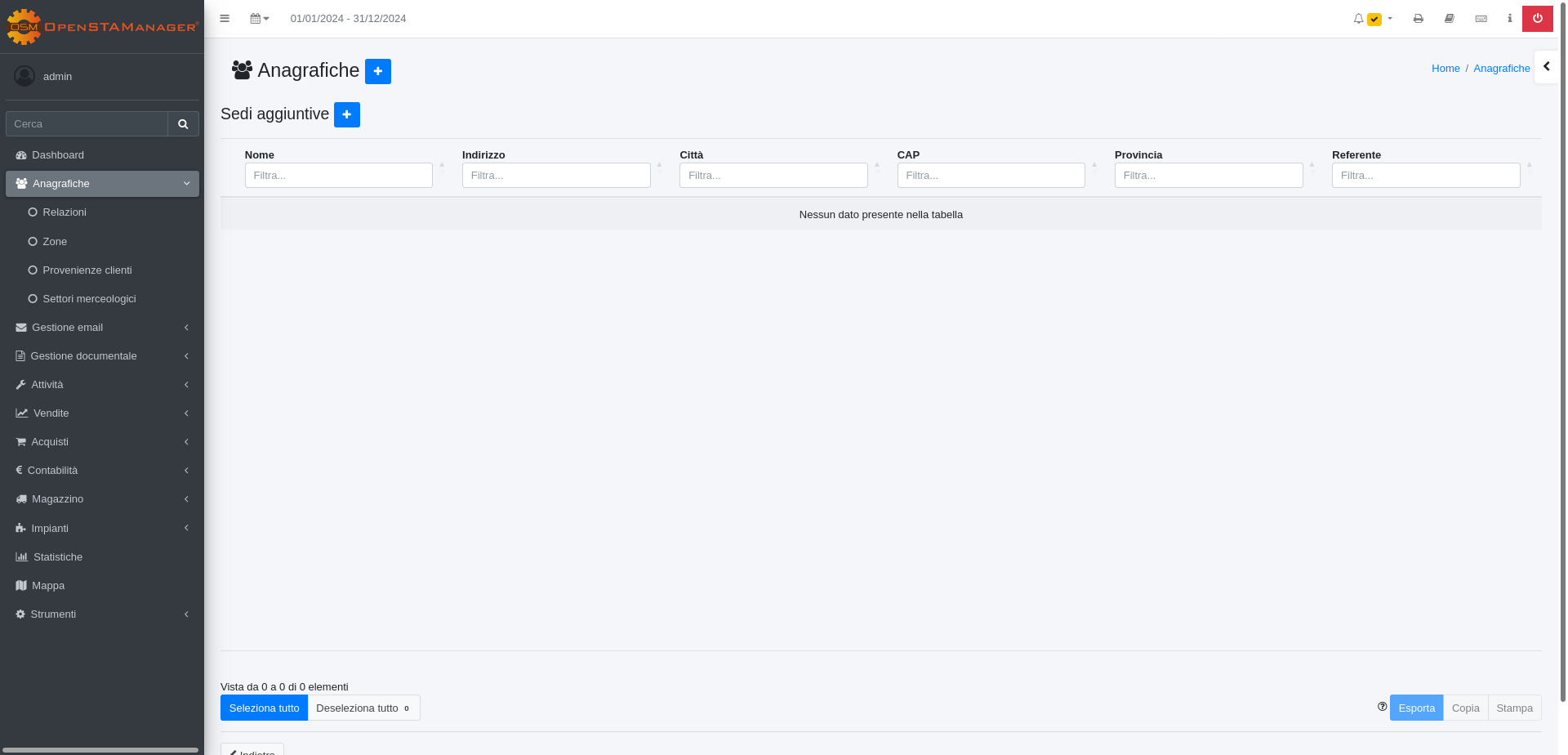Open the Statistiche menu item

pos(58,557)
